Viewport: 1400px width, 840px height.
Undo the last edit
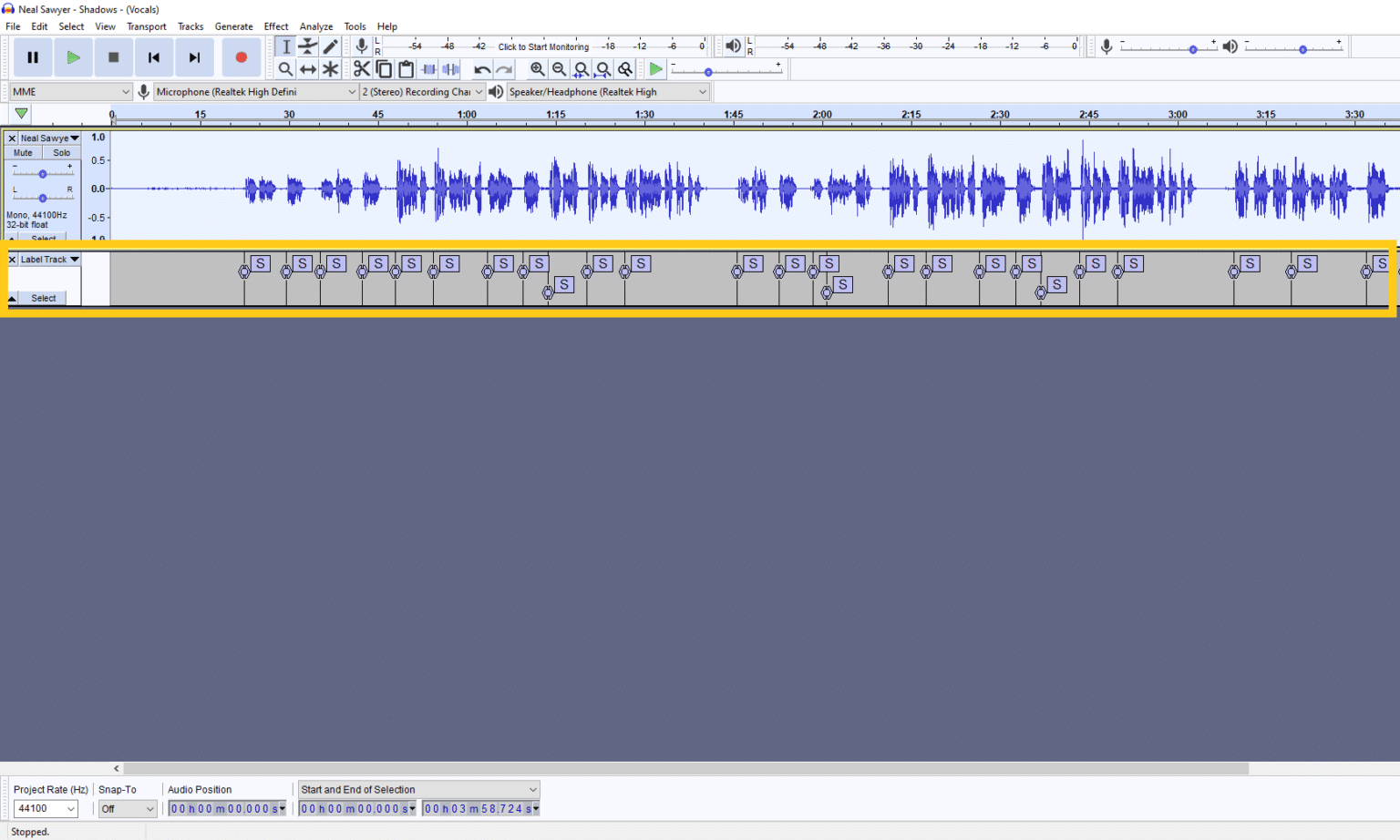(481, 68)
